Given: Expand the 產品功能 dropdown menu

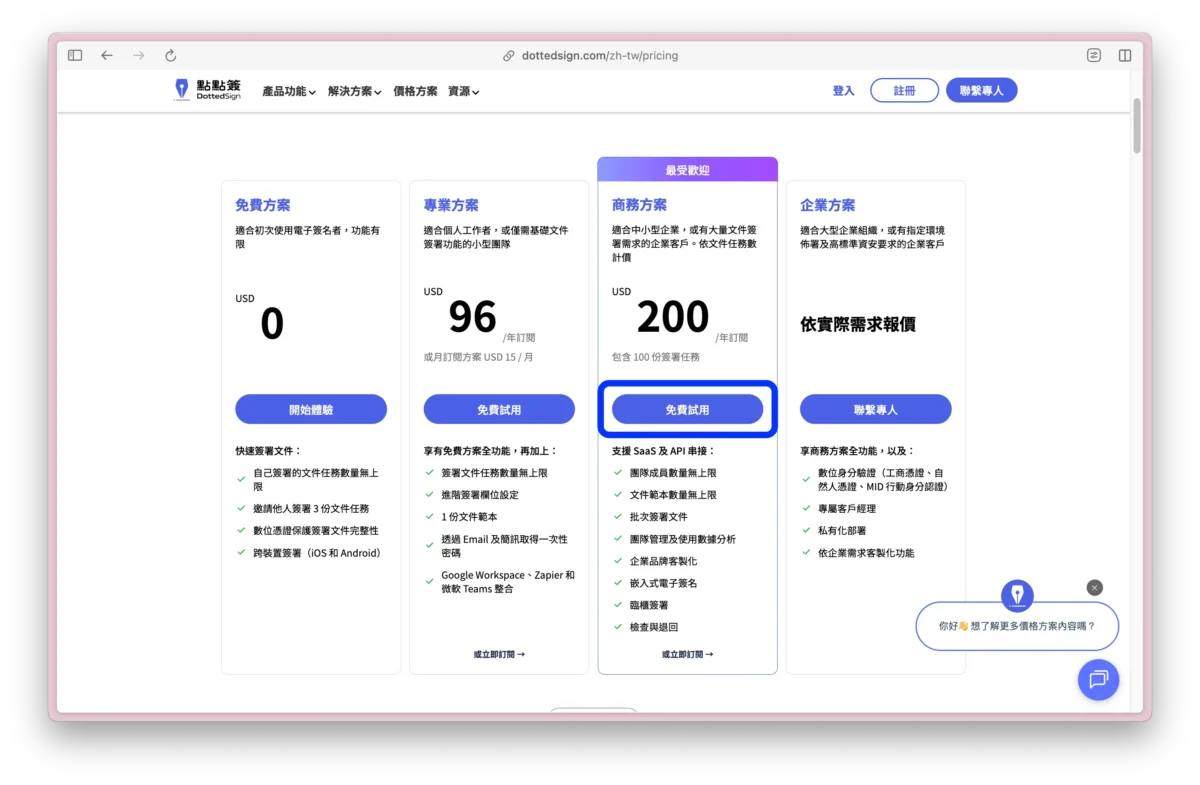Looking at the screenshot, I should pyautogui.click(x=288, y=90).
